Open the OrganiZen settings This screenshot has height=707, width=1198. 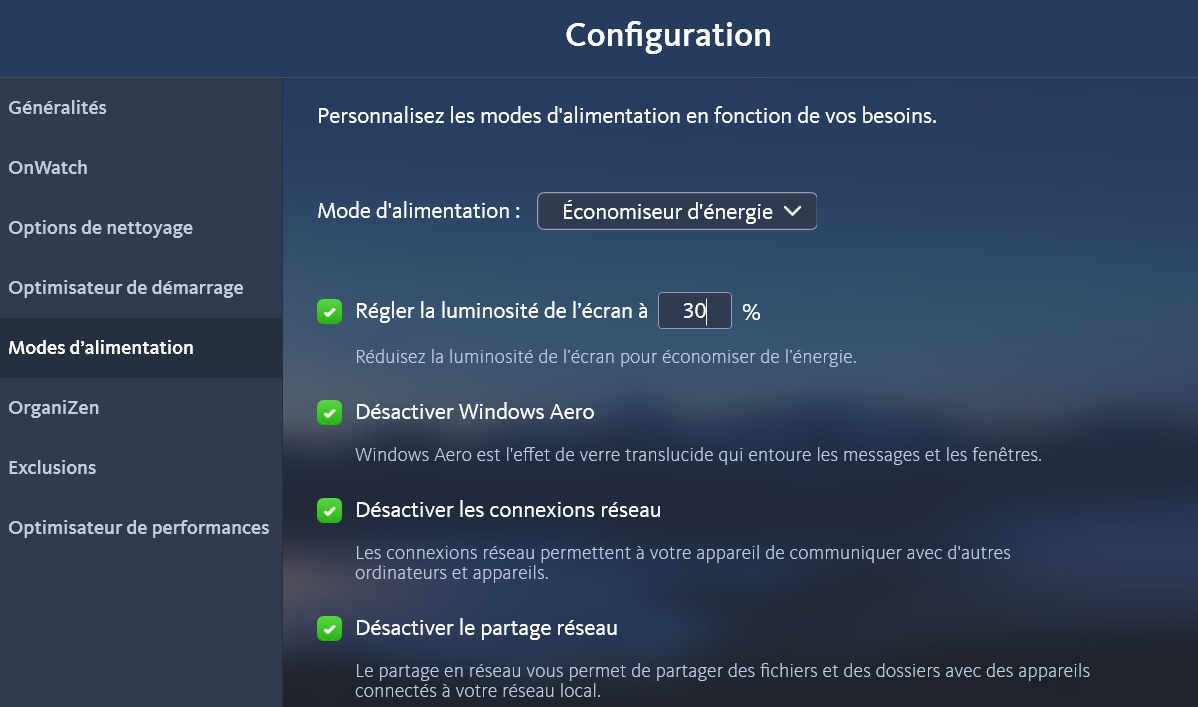point(55,407)
